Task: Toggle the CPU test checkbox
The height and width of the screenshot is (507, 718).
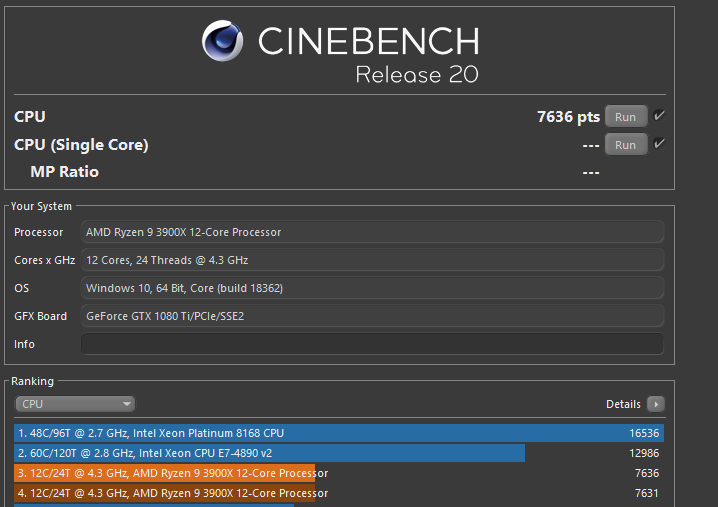Action: pyautogui.click(x=659, y=116)
